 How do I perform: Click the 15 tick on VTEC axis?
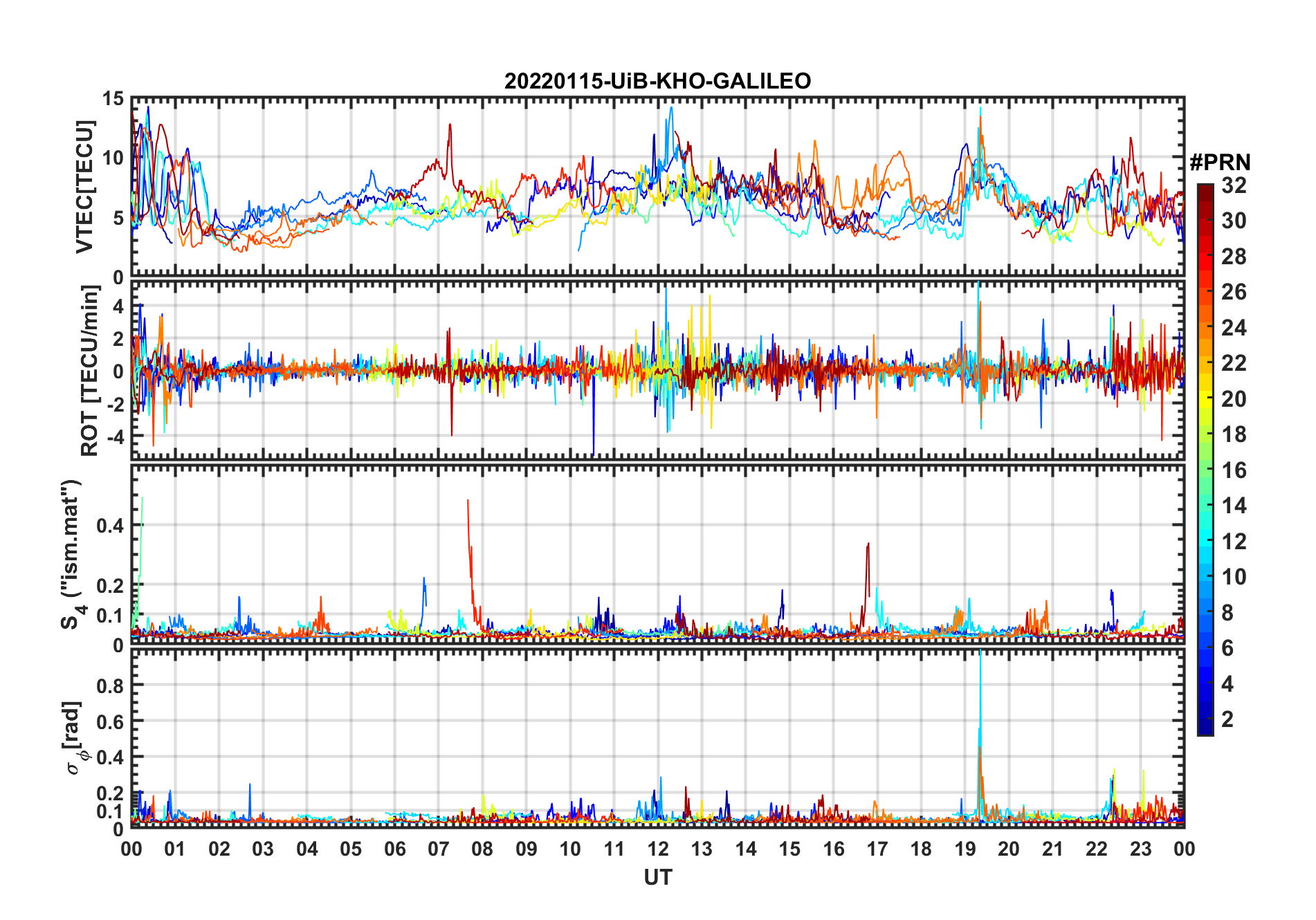coord(113,99)
